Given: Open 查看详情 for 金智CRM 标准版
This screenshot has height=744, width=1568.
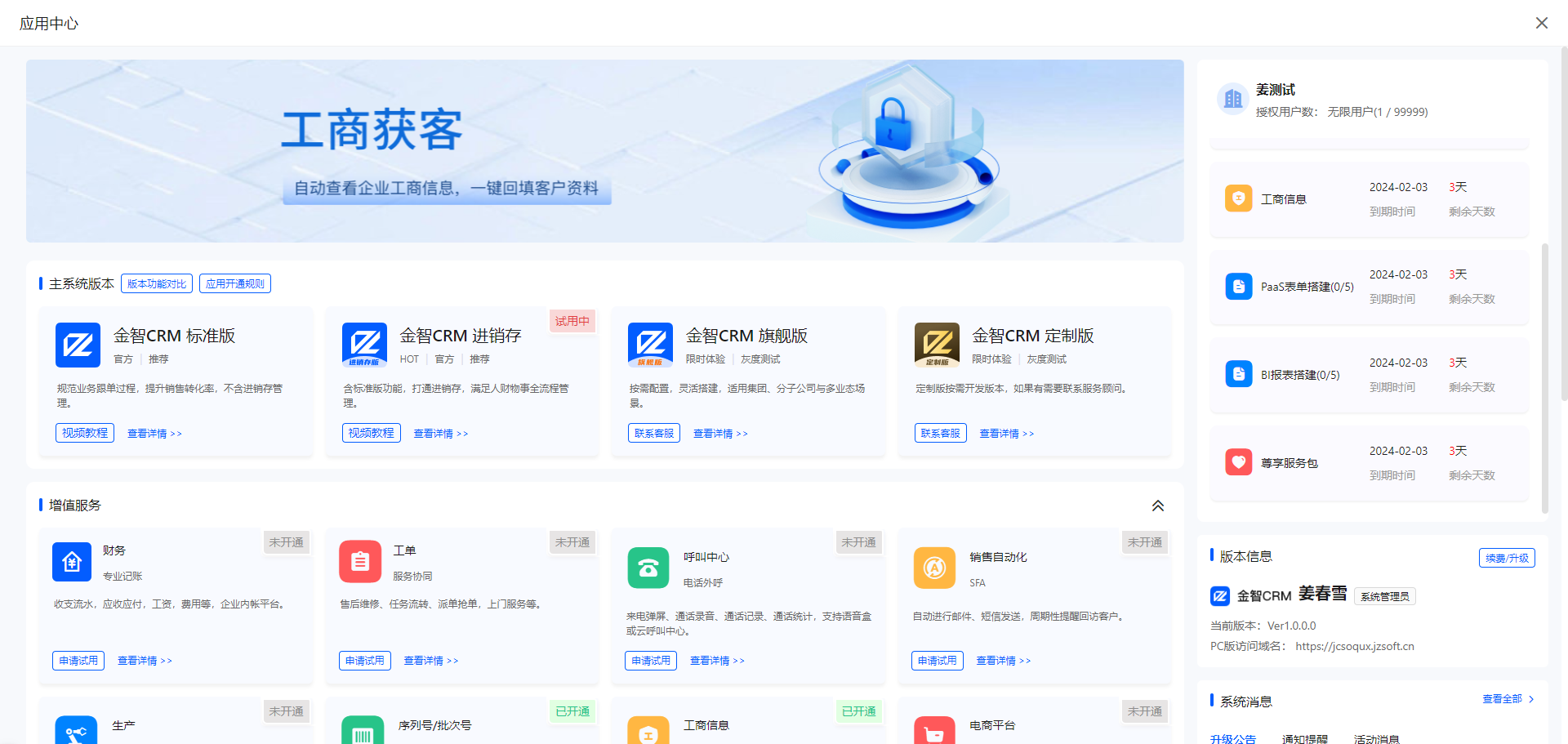Looking at the screenshot, I should (x=154, y=434).
